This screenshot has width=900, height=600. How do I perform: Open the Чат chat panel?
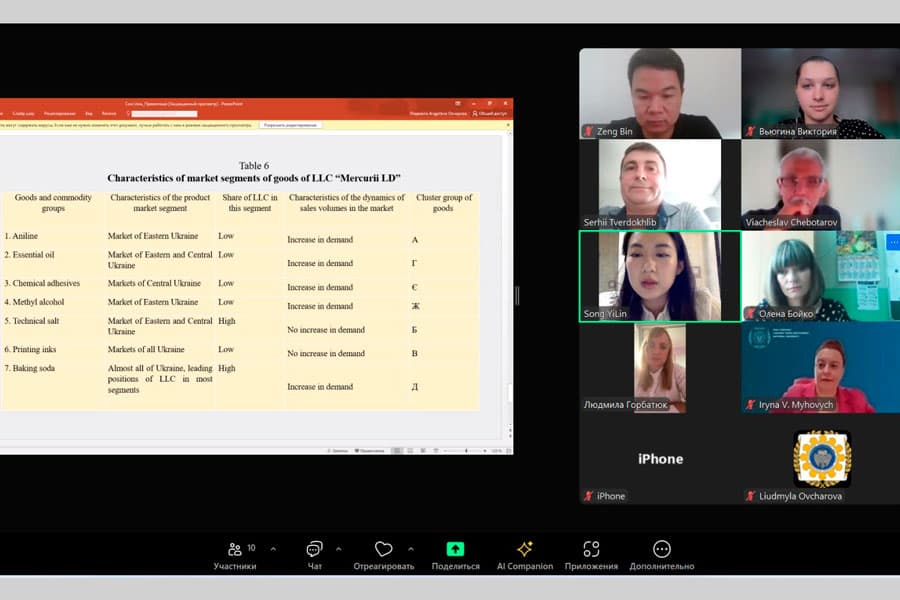pyautogui.click(x=315, y=556)
